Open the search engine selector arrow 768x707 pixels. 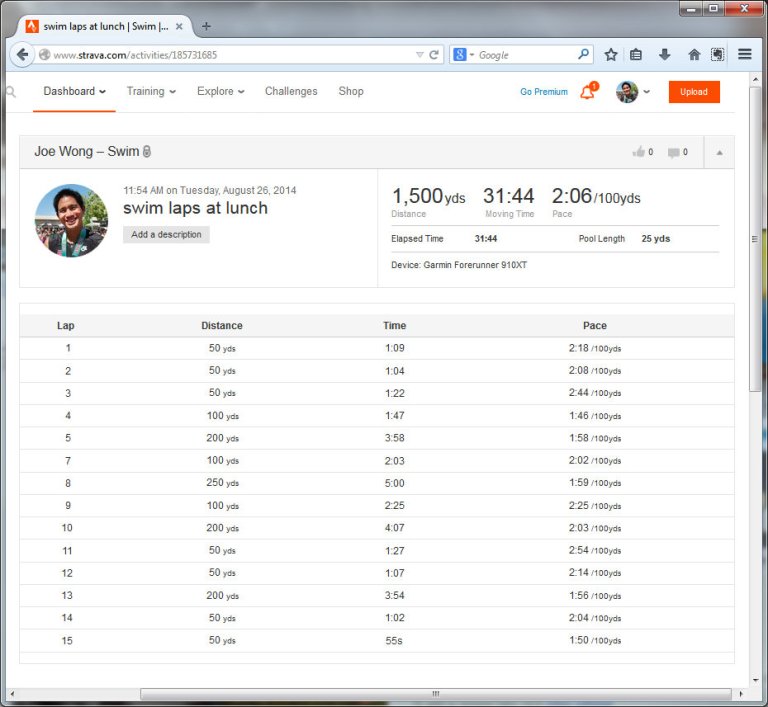point(472,55)
